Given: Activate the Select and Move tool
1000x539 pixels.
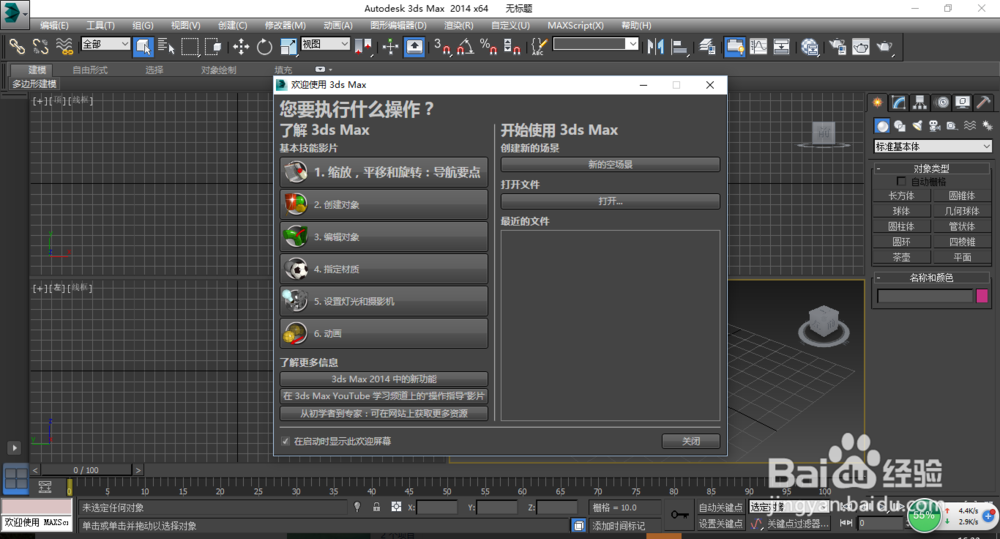Looking at the screenshot, I should (x=240, y=47).
